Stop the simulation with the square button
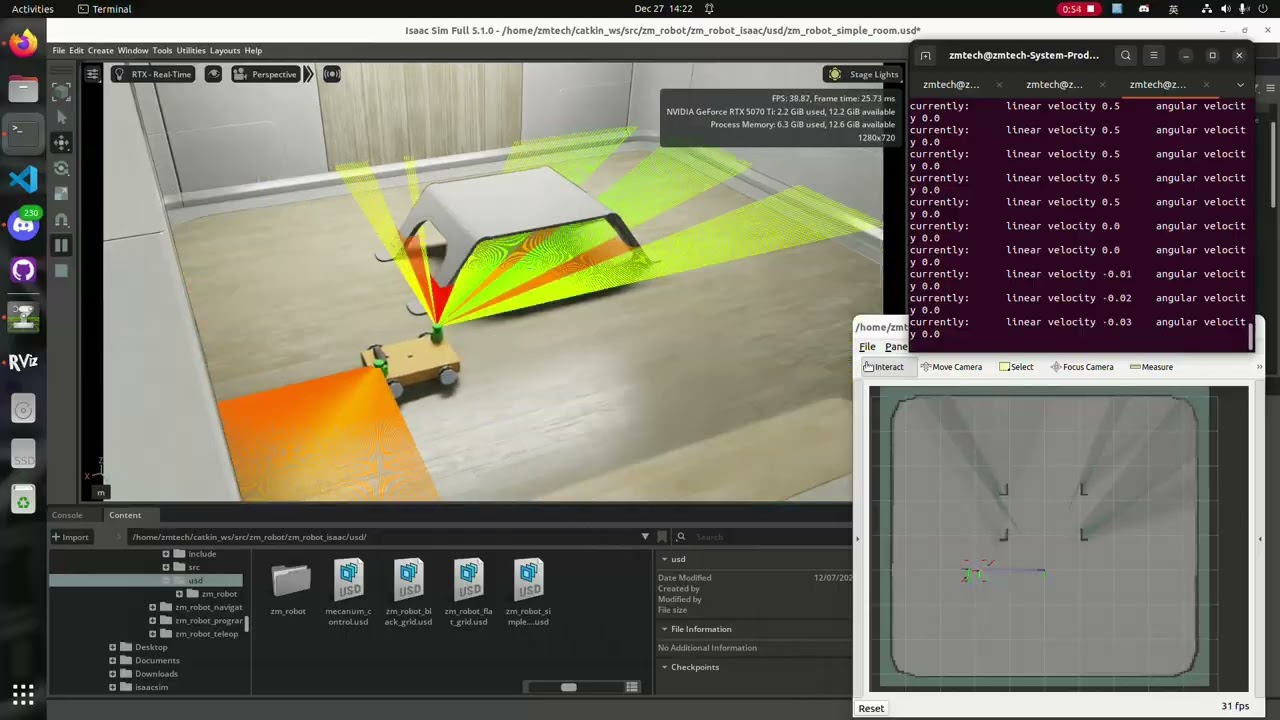The width and height of the screenshot is (1280, 720). click(x=61, y=271)
